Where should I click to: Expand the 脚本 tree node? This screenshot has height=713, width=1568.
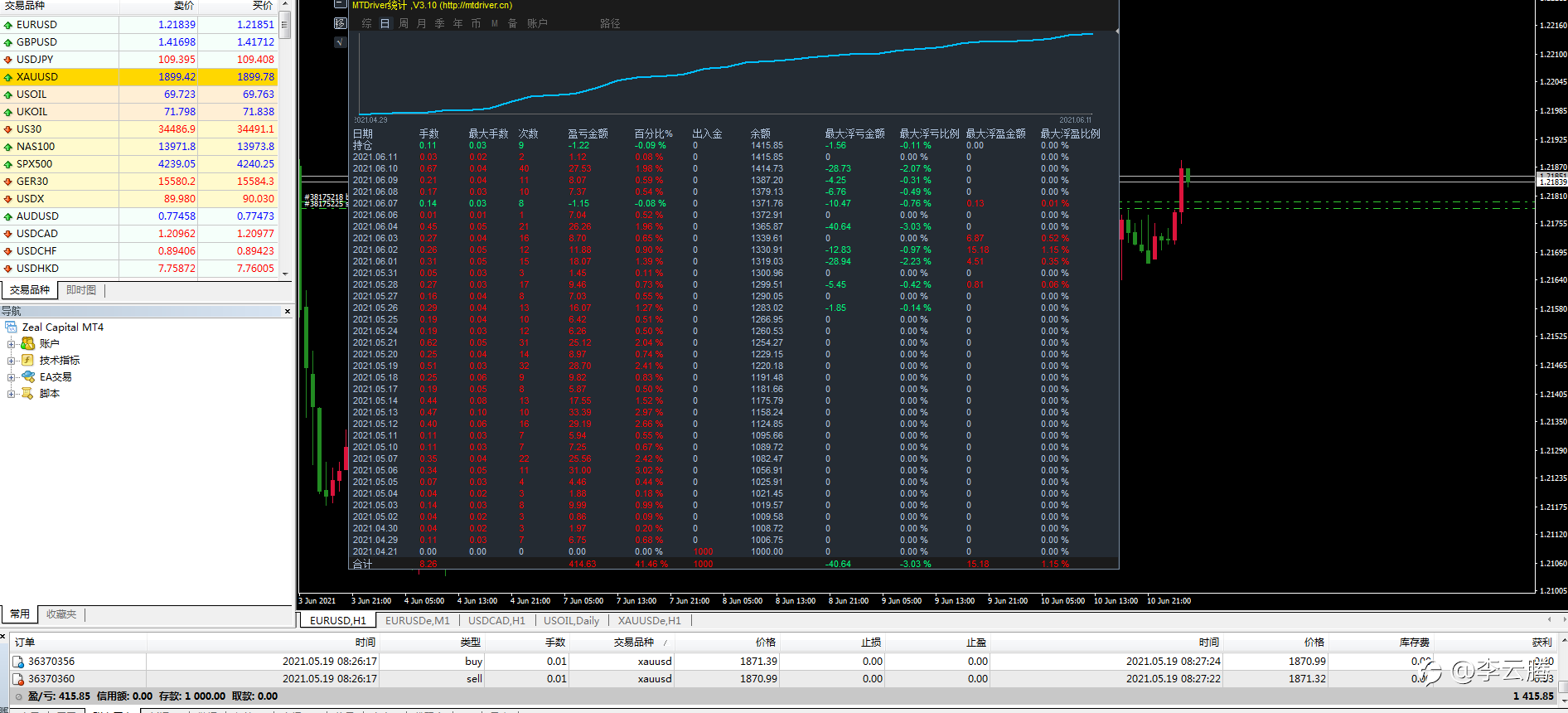(x=12, y=394)
